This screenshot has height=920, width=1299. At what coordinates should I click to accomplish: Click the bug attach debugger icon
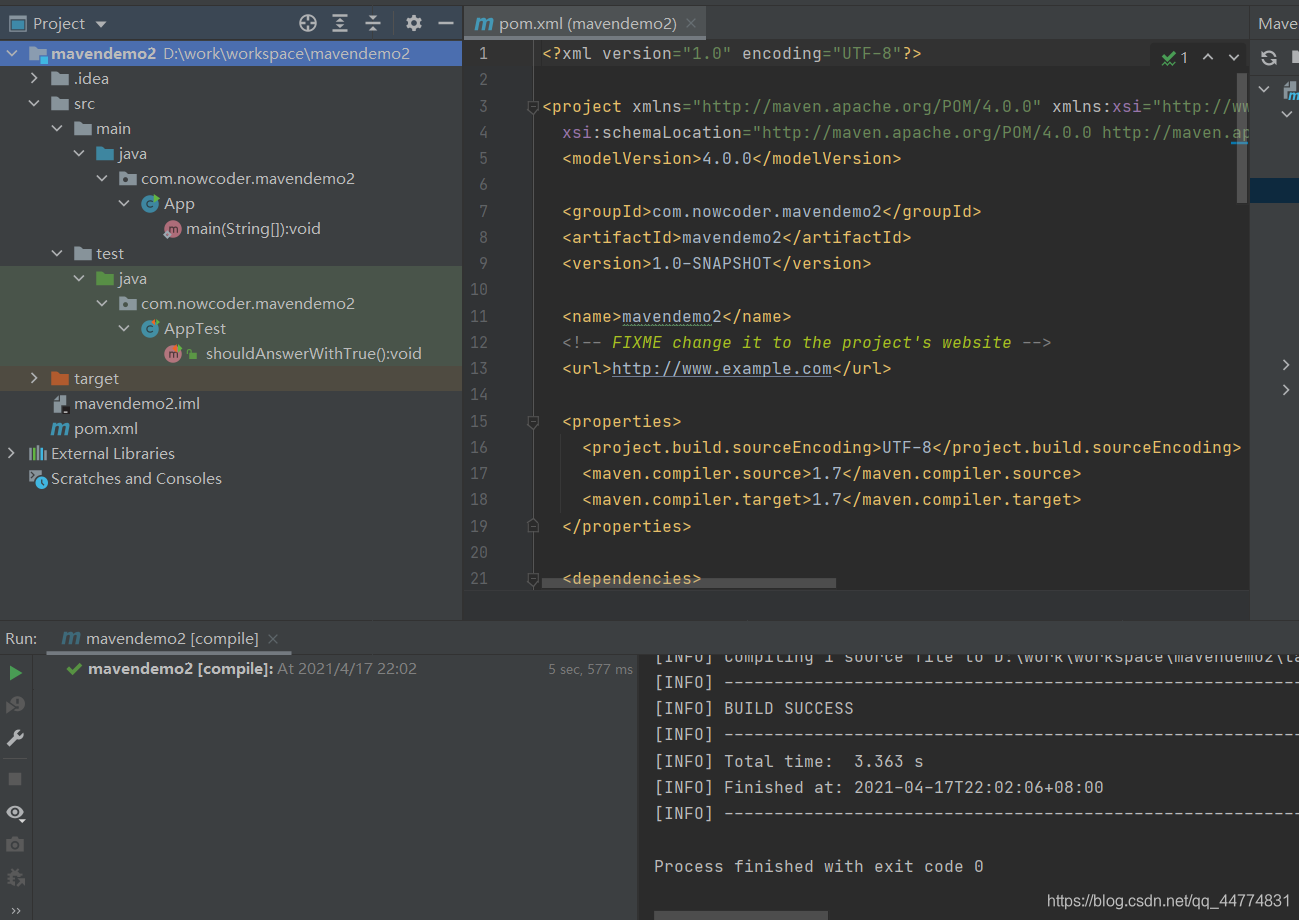[x=15, y=878]
